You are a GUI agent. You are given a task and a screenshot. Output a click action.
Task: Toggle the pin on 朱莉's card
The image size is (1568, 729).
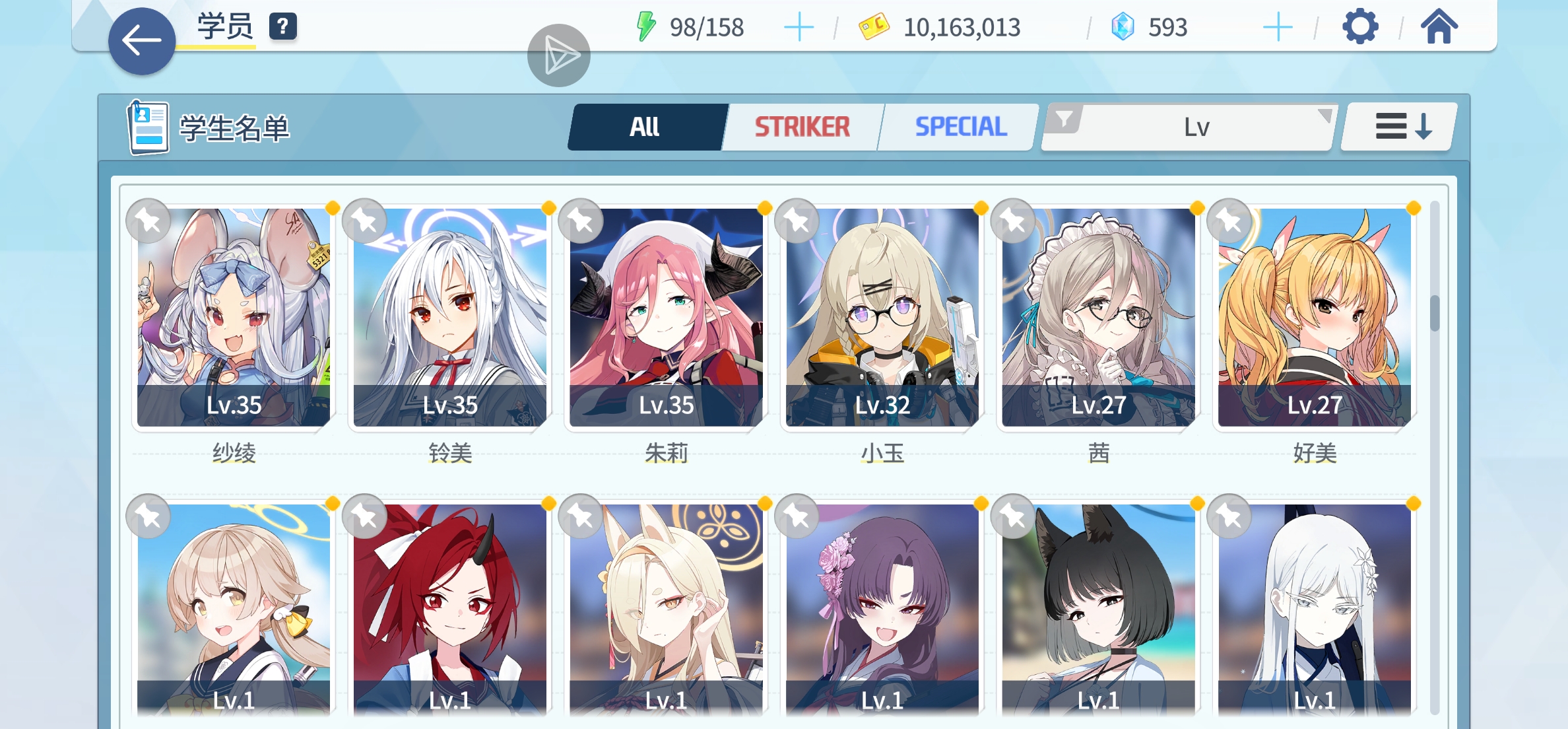tap(581, 221)
